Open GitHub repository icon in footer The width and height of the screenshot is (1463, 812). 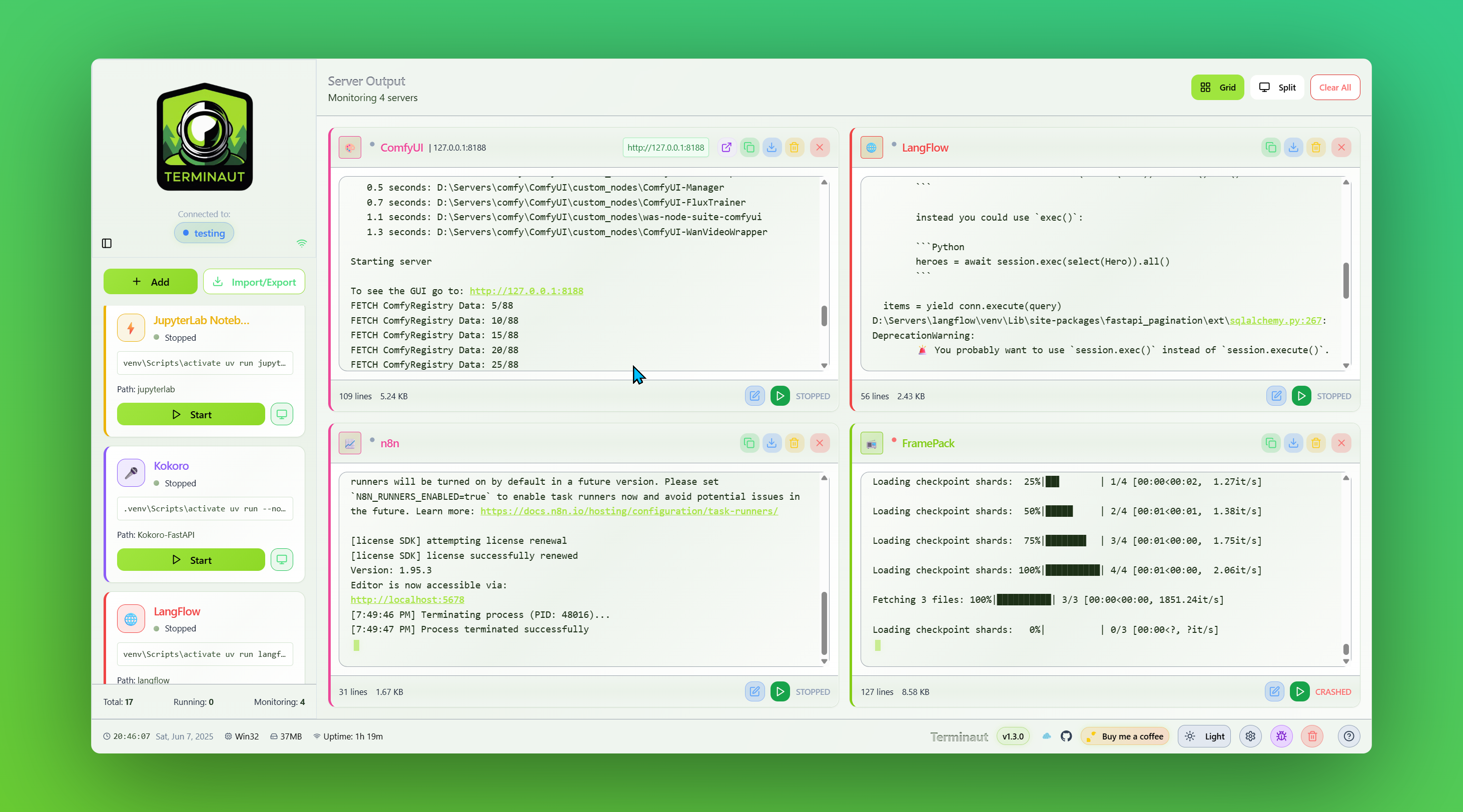pyautogui.click(x=1066, y=736)
